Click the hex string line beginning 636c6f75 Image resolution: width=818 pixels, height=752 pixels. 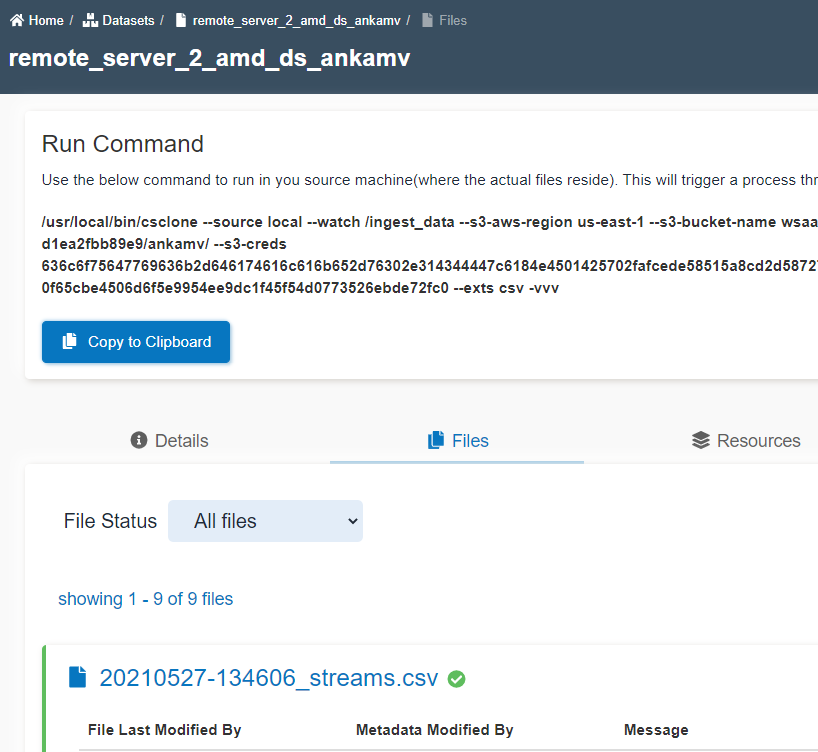[430, 266]
